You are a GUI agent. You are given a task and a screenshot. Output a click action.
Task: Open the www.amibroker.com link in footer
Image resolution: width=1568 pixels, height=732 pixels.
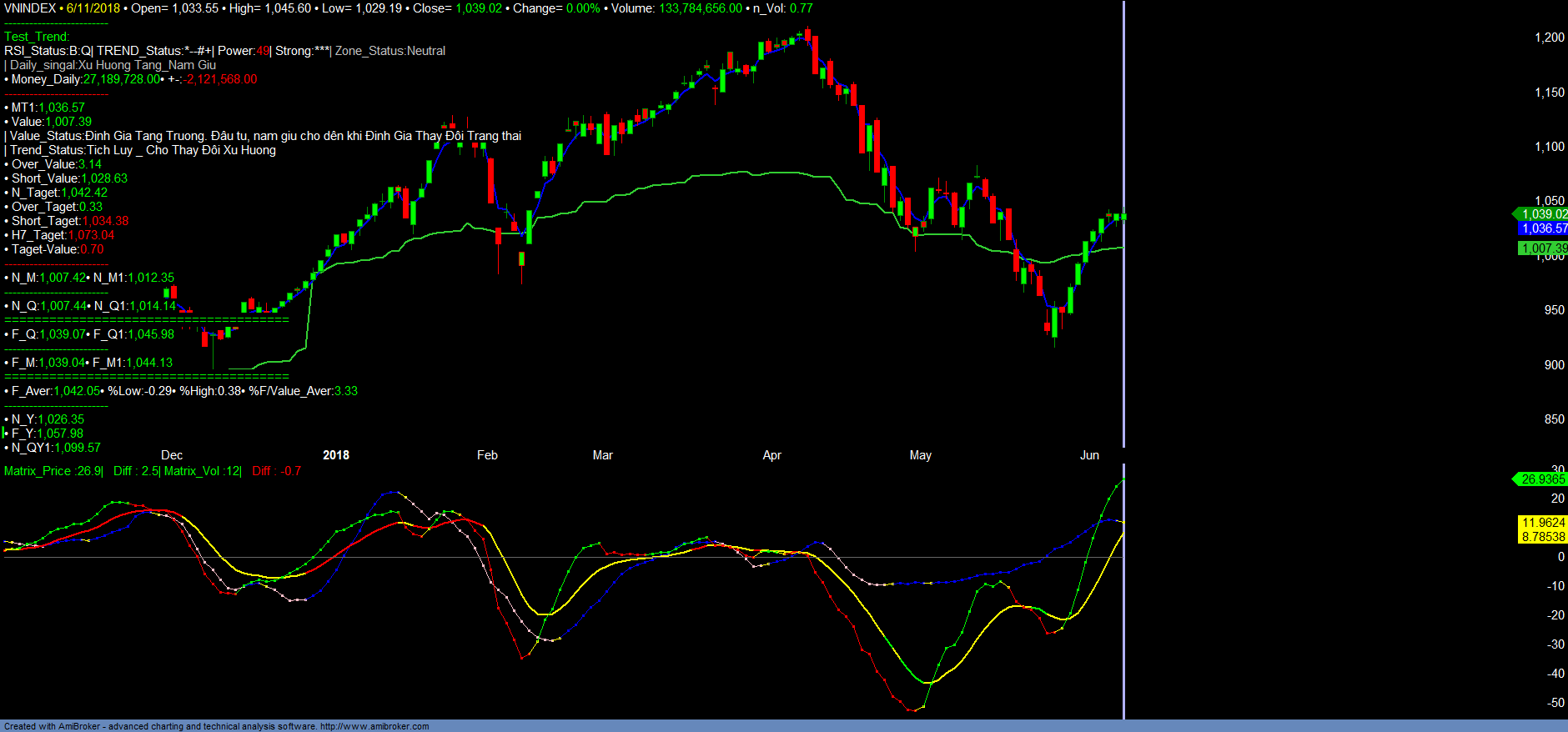pyautogui.click(x=374, y=726)
